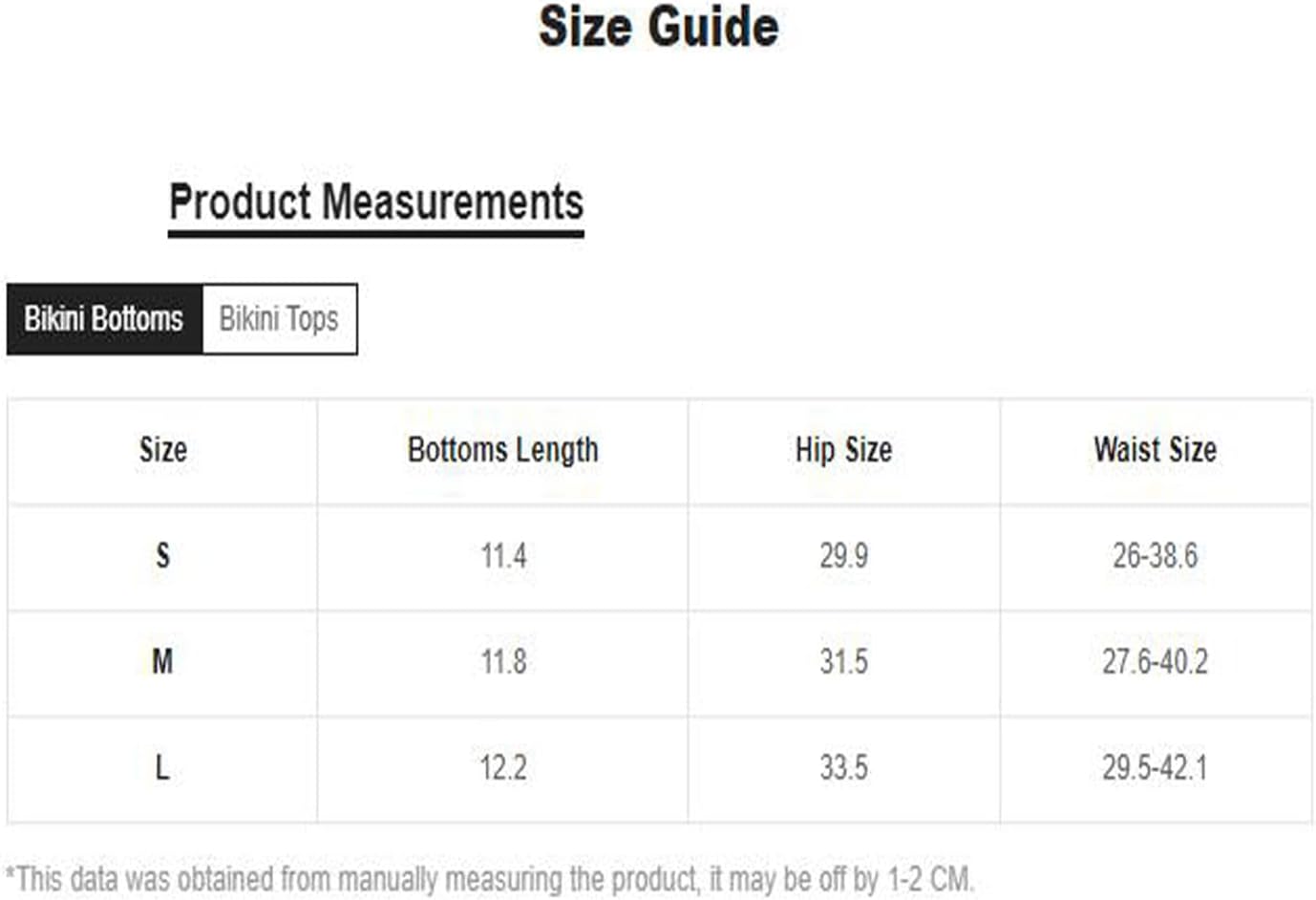1316x900 pixels.
Task: Click the 31.5 hip size value
Action: coord(844,661)
